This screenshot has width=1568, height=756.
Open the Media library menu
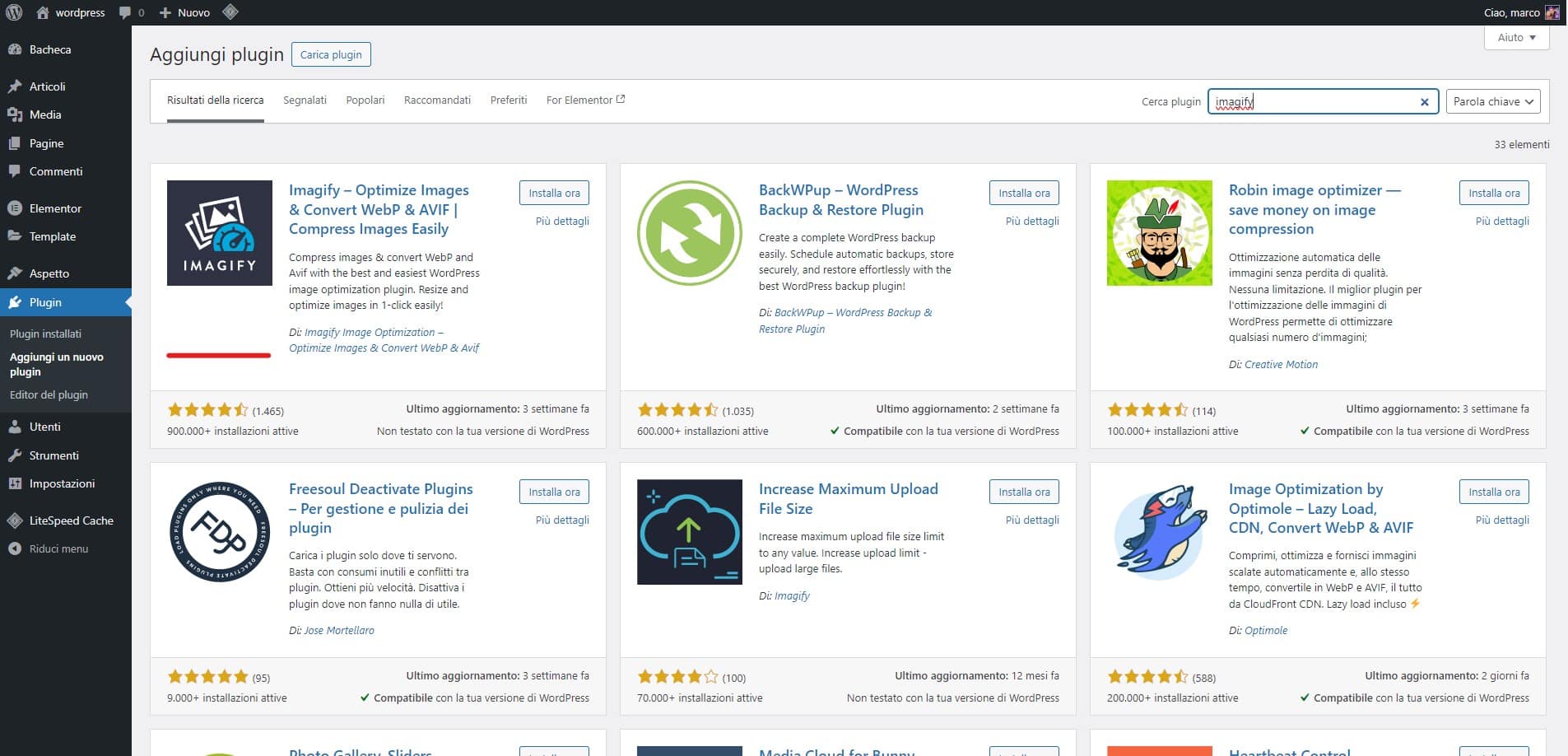pyautogui.click(x=66, y=114)
